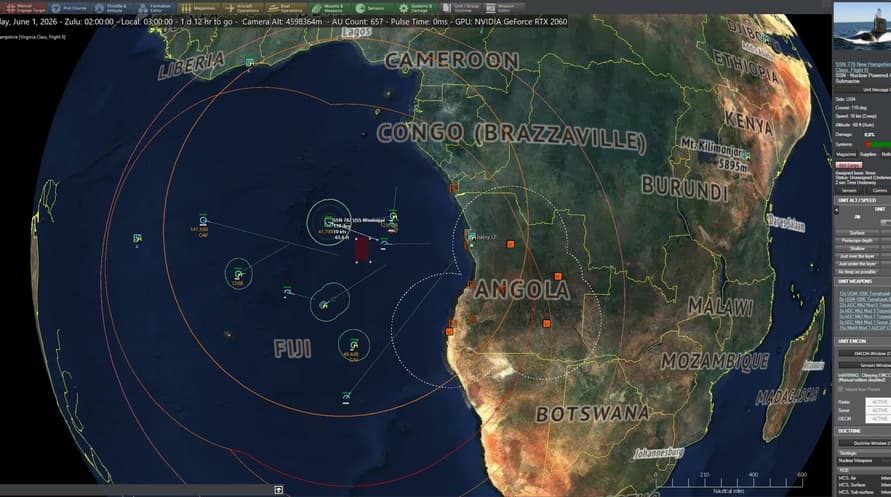Select the orange hostile marker in northern Angola

[x=510, y=244]
